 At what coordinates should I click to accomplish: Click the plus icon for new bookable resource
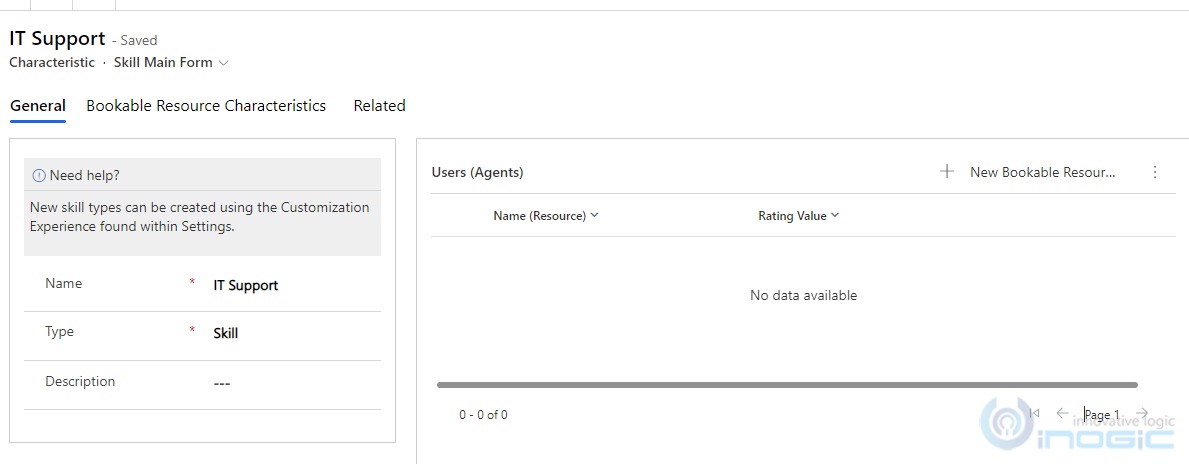[x=946, y=171]
